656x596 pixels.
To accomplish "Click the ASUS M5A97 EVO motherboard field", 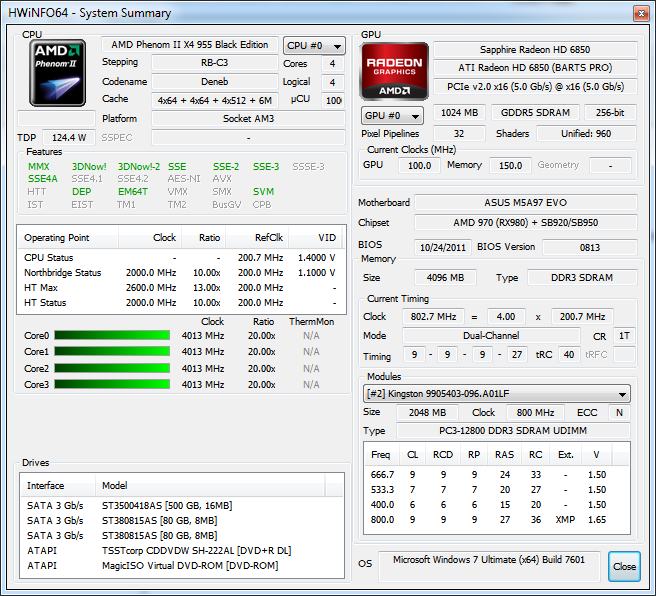I will [x=525, y=202].
